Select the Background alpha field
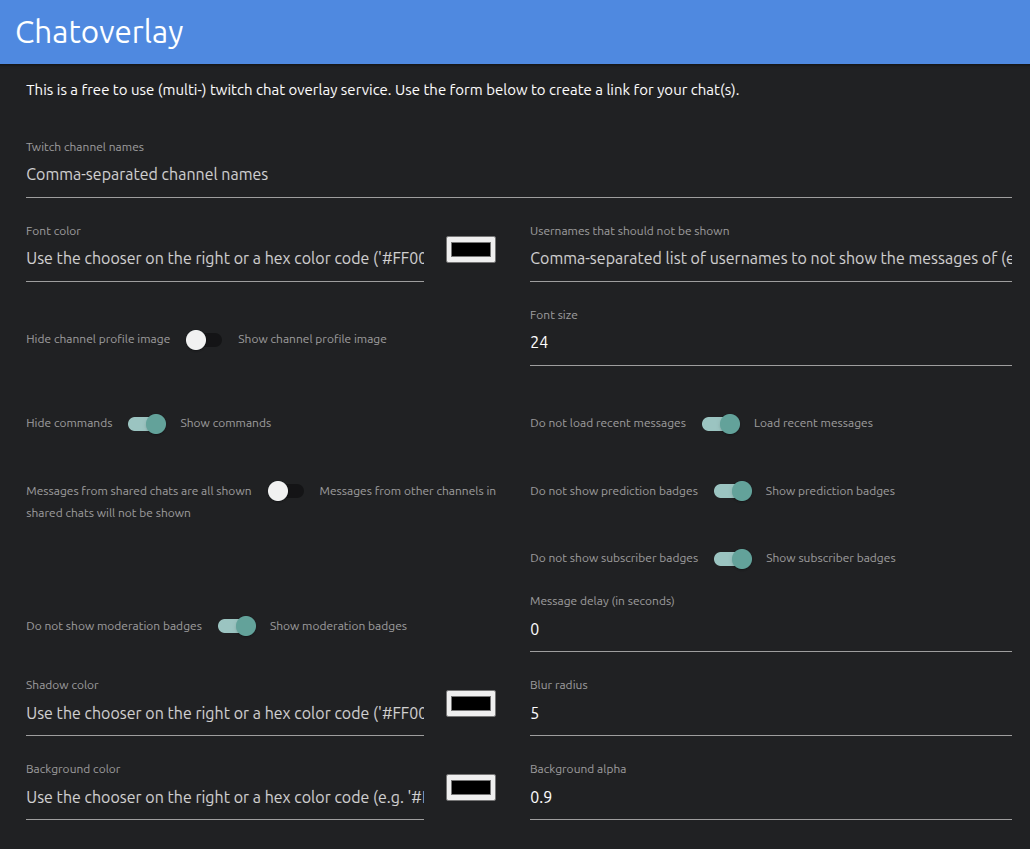The height and width of the screenshot is (849, 1030). click(770, 797)
